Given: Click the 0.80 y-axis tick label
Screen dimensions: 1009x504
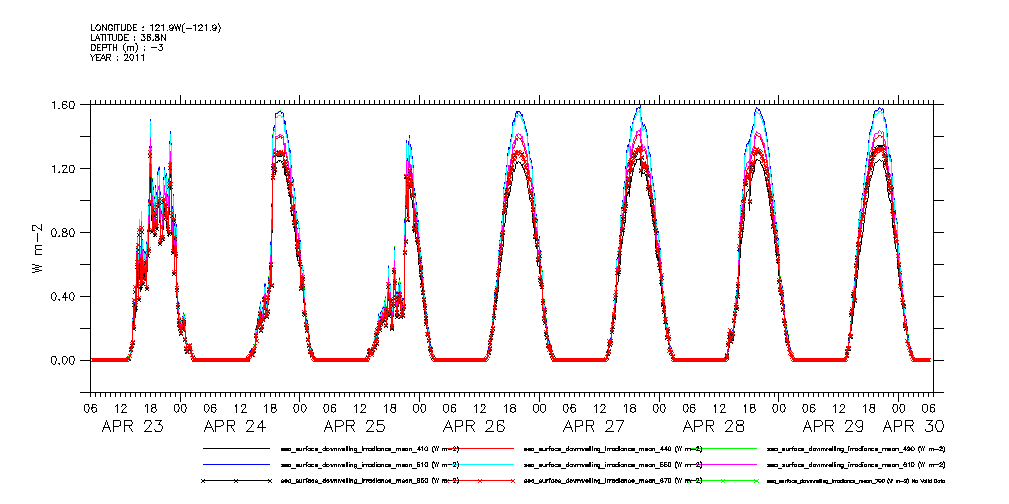Looking at the screenshot, I should (64, 232).
